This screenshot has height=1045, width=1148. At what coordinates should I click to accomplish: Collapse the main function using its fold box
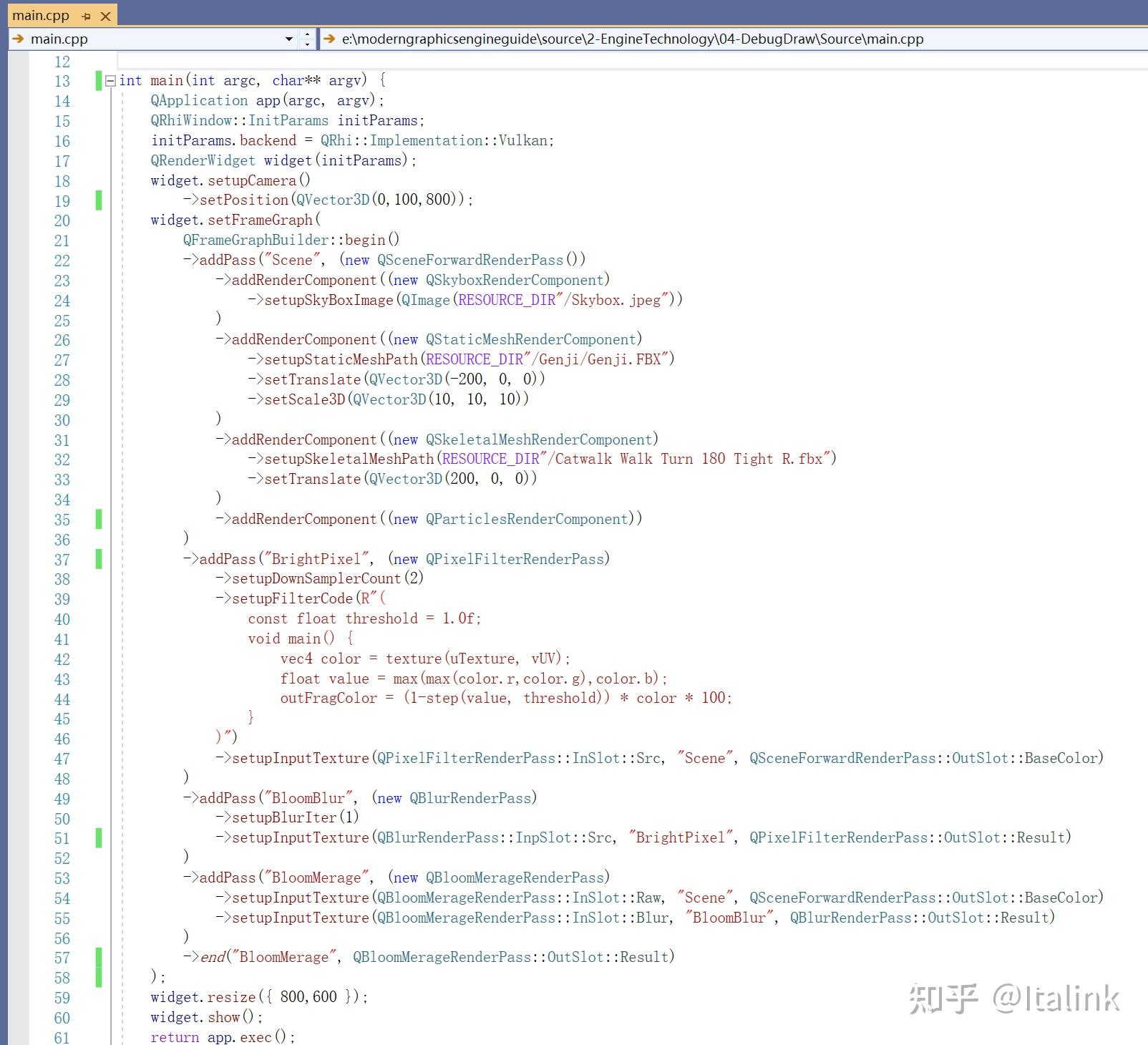point(111,80)
